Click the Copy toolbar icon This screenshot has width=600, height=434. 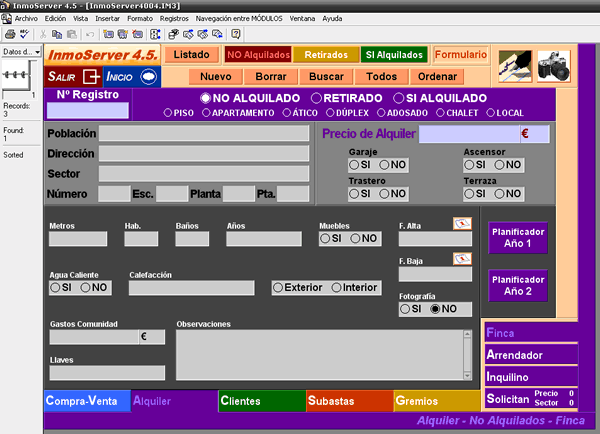57,34
